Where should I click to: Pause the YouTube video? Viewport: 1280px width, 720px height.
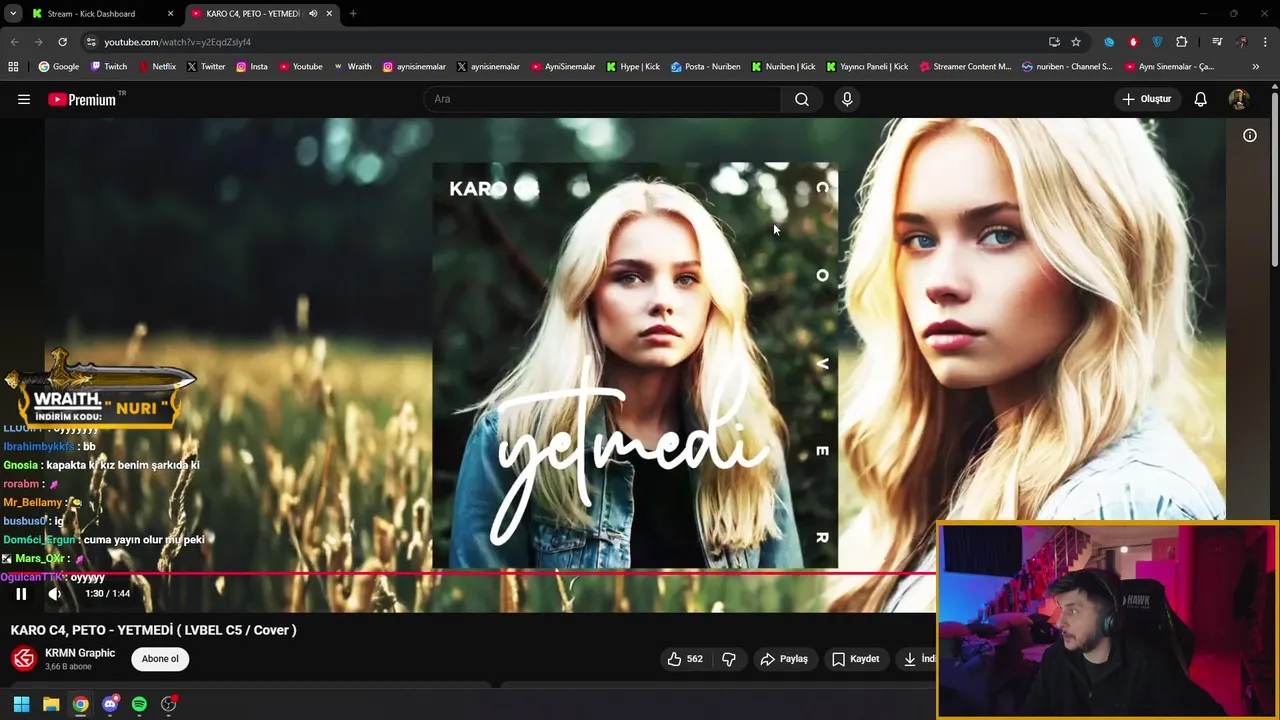[x=21, y=594]
